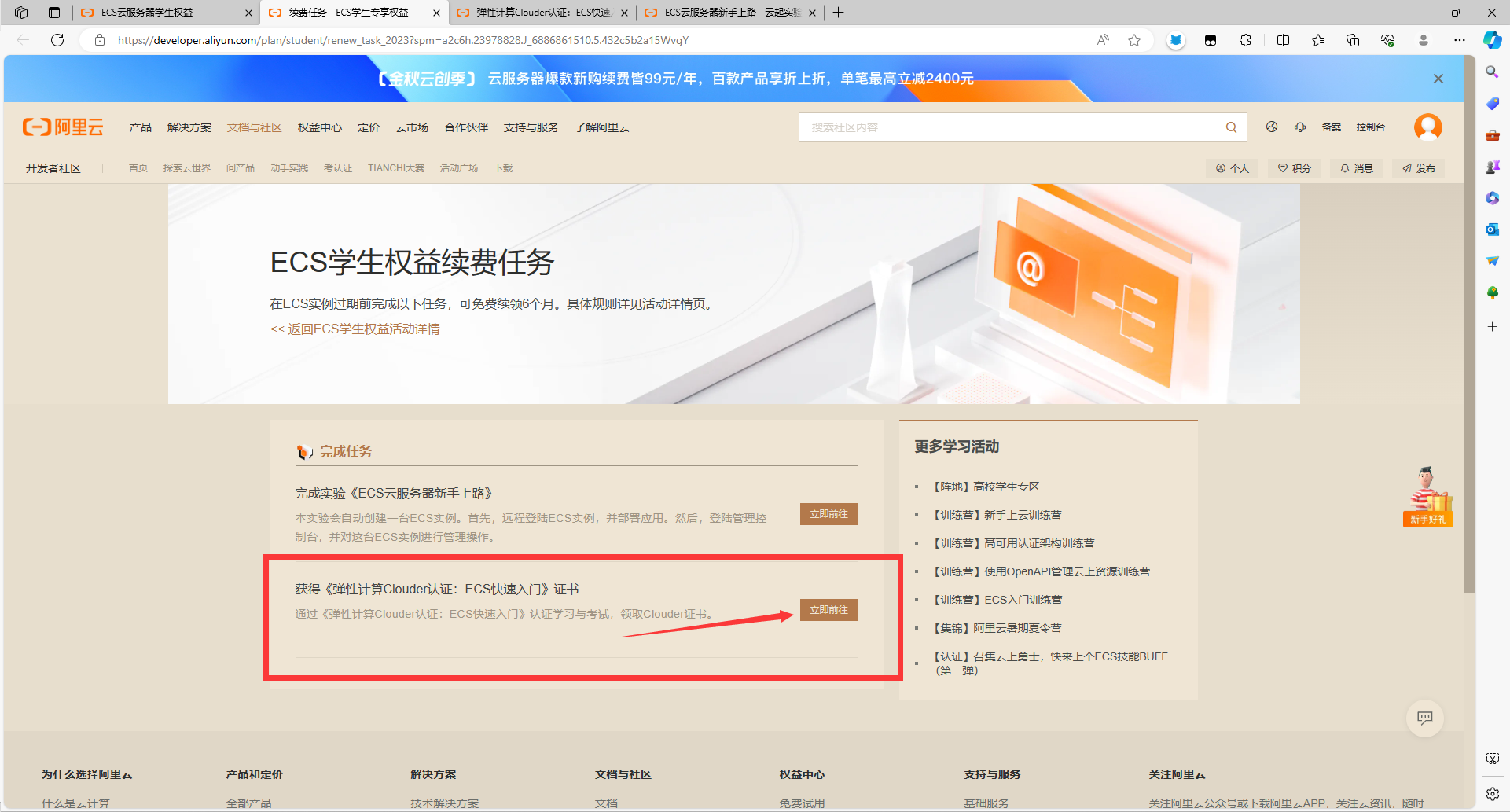Open the read aloud icon in address bar
Screen dimensions: 1510x812
(x=1103, y=40)
